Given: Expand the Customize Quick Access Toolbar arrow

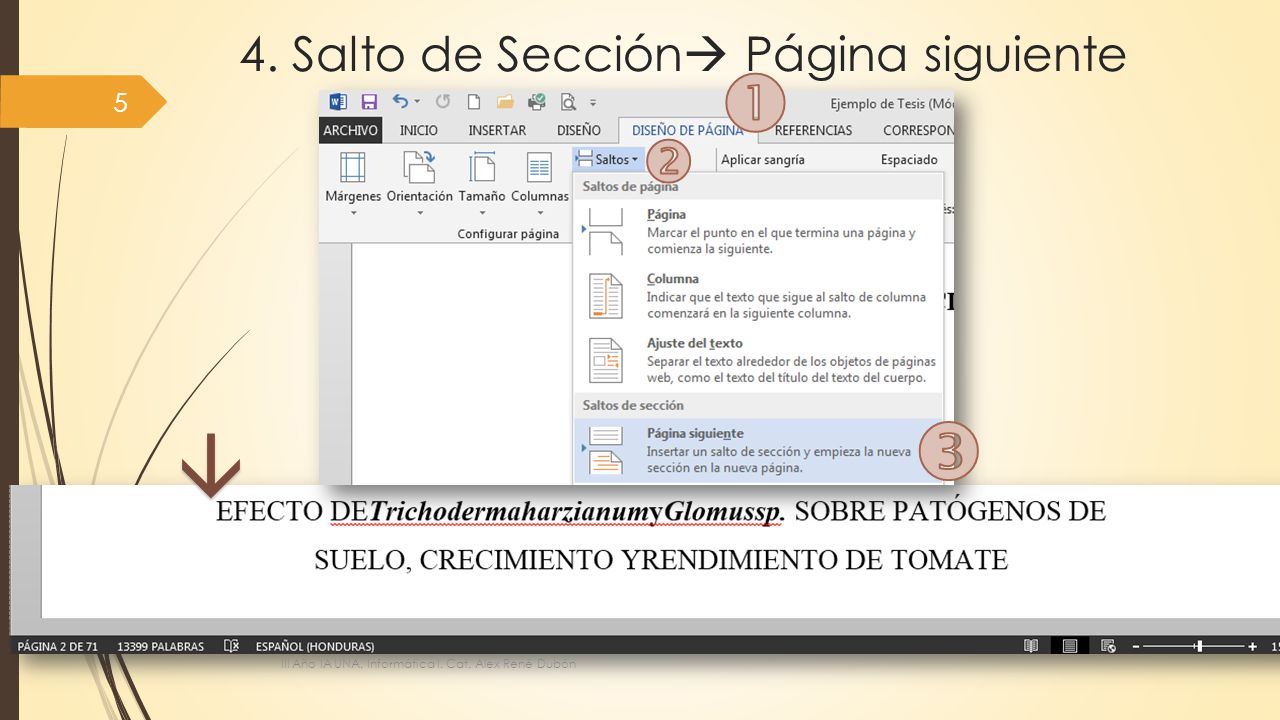Looking at the screenshot, I should (592, 103).
